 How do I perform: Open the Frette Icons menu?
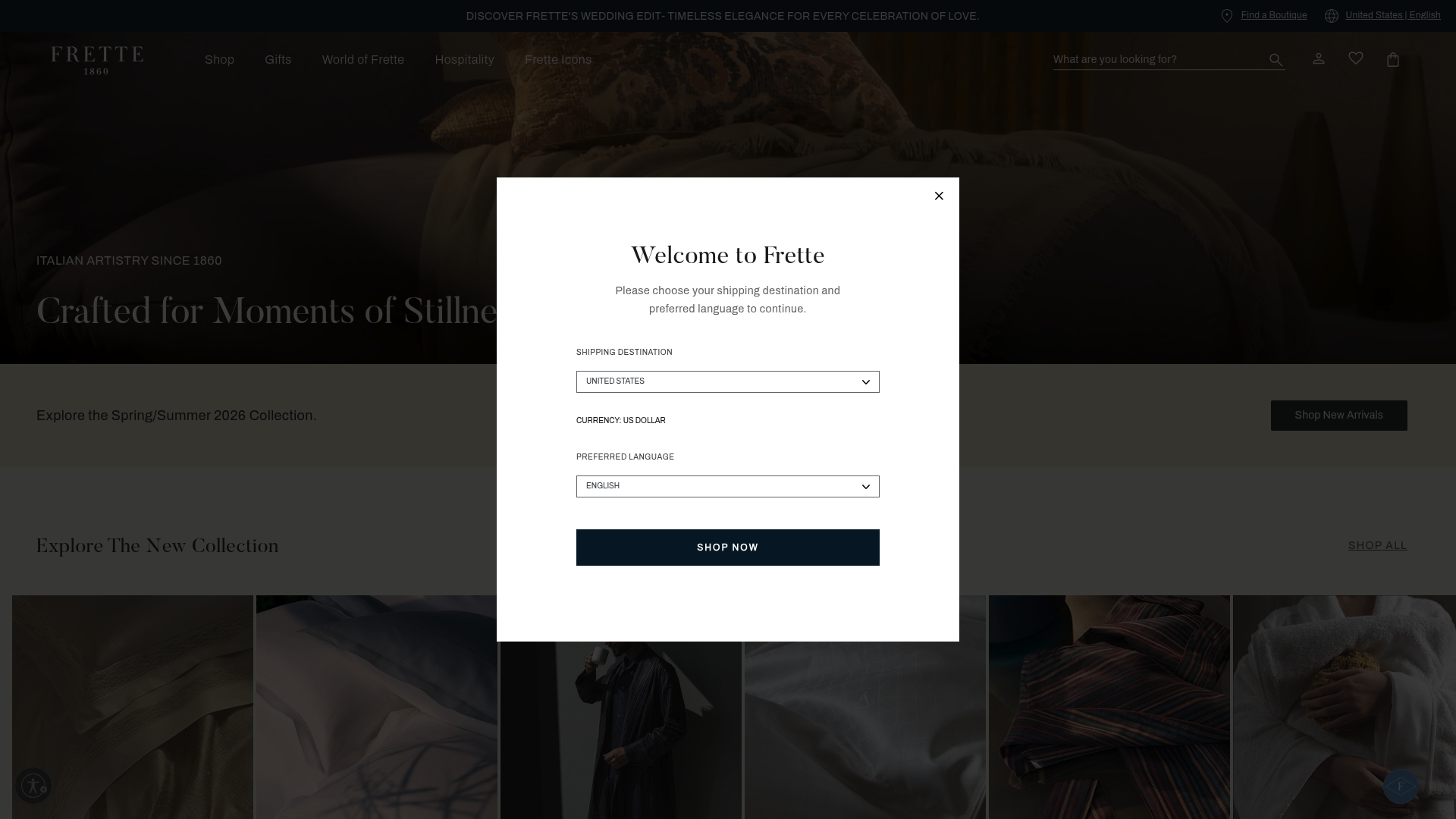[558, 60]
